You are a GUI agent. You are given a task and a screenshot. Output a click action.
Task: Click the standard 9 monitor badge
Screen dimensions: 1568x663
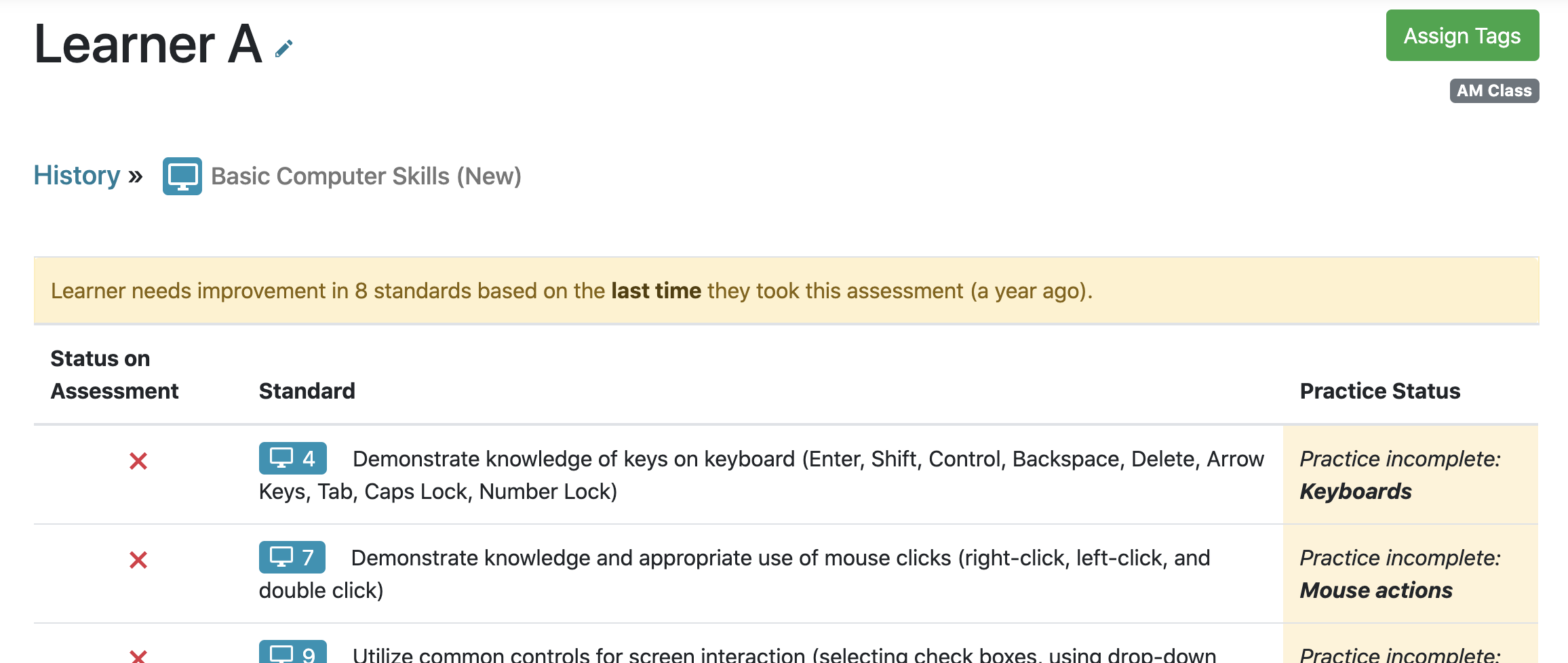(x=293, y=652)
